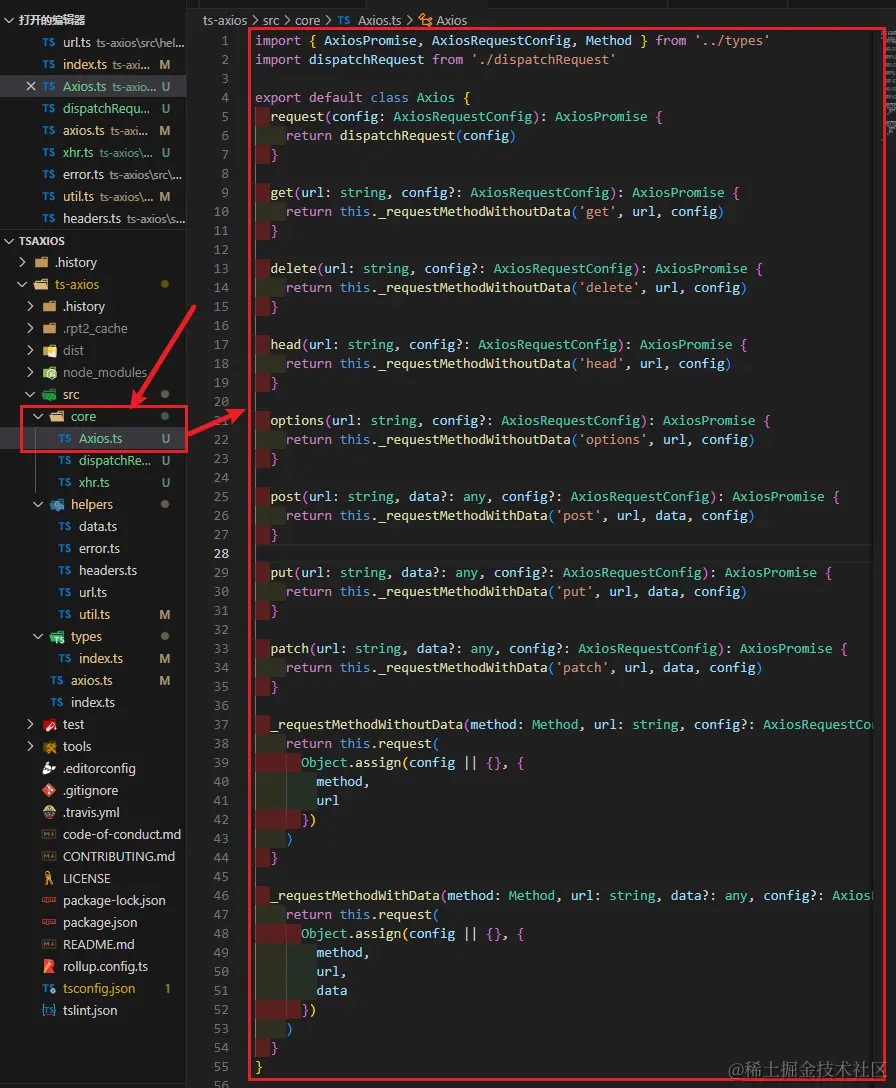896x1088 pixels.
Task: Expand the dist folder
Action: tap(30, 350)
